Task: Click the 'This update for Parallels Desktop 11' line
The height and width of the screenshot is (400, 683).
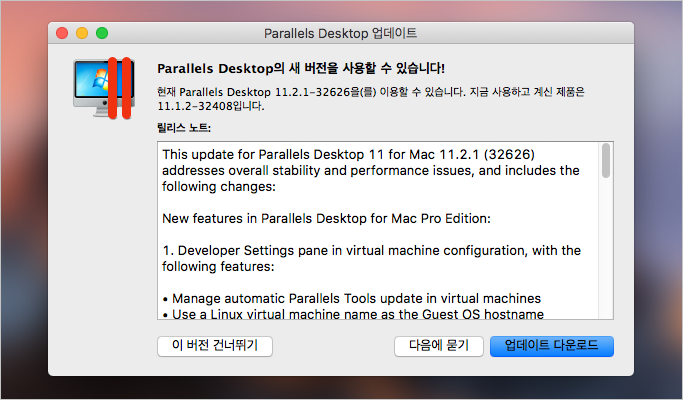Action: (348, 154)
